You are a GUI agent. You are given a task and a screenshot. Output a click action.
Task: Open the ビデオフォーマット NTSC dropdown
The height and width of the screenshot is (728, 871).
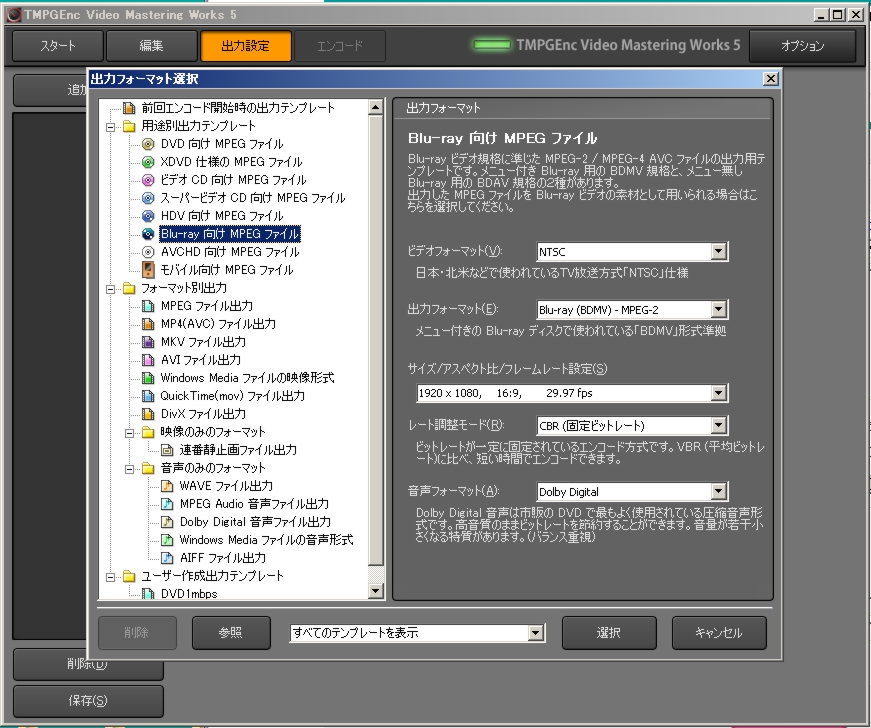point(718,252)
